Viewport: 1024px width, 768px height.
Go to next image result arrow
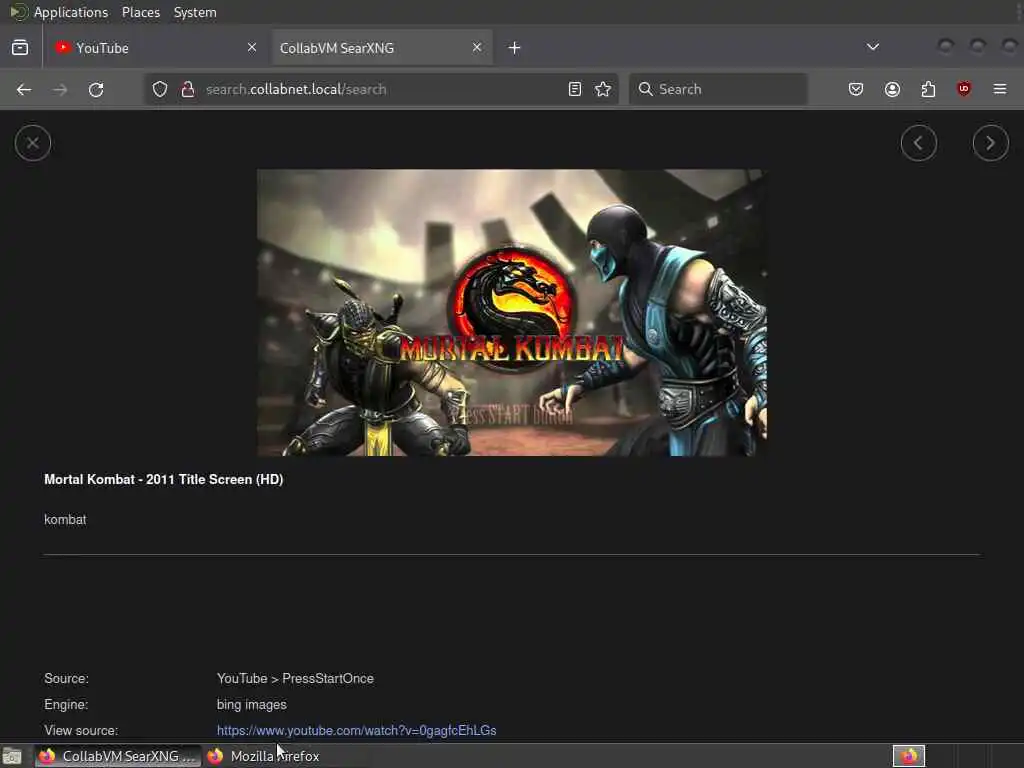[x=990, y=143]
